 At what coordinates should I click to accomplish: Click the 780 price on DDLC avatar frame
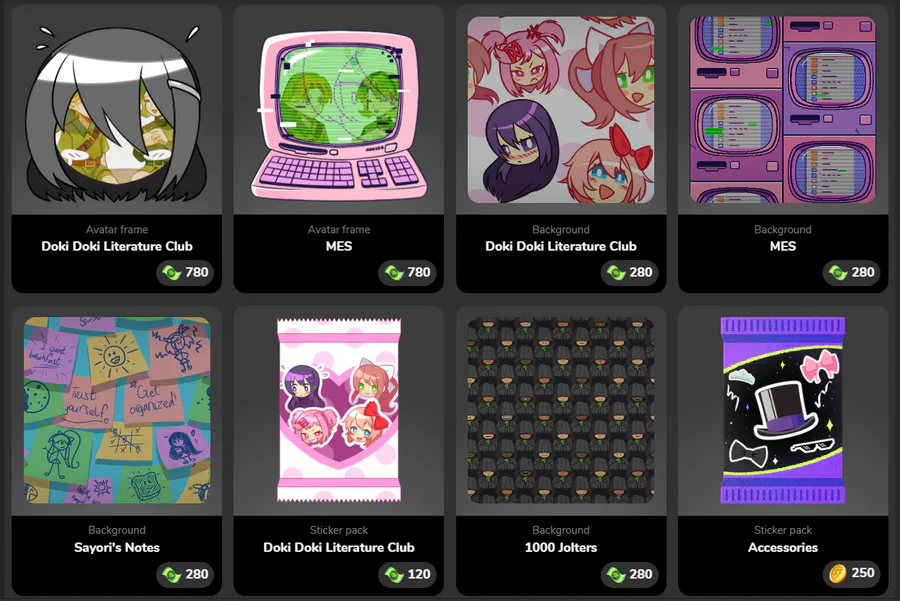tap(185, 272)
